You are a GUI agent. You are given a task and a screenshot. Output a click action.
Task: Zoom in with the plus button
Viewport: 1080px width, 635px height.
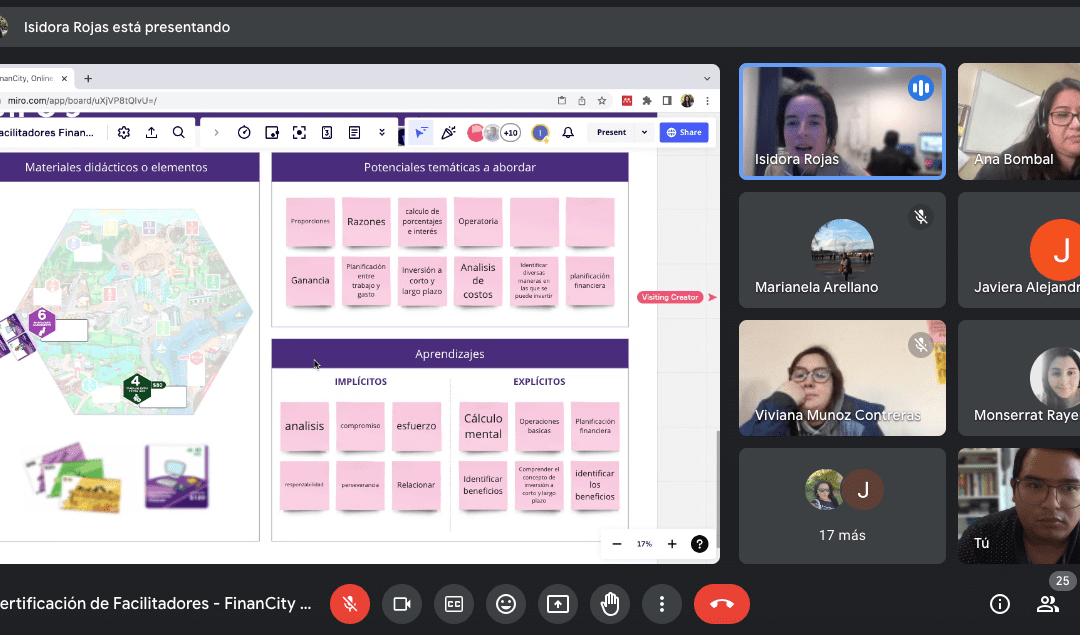672,544
